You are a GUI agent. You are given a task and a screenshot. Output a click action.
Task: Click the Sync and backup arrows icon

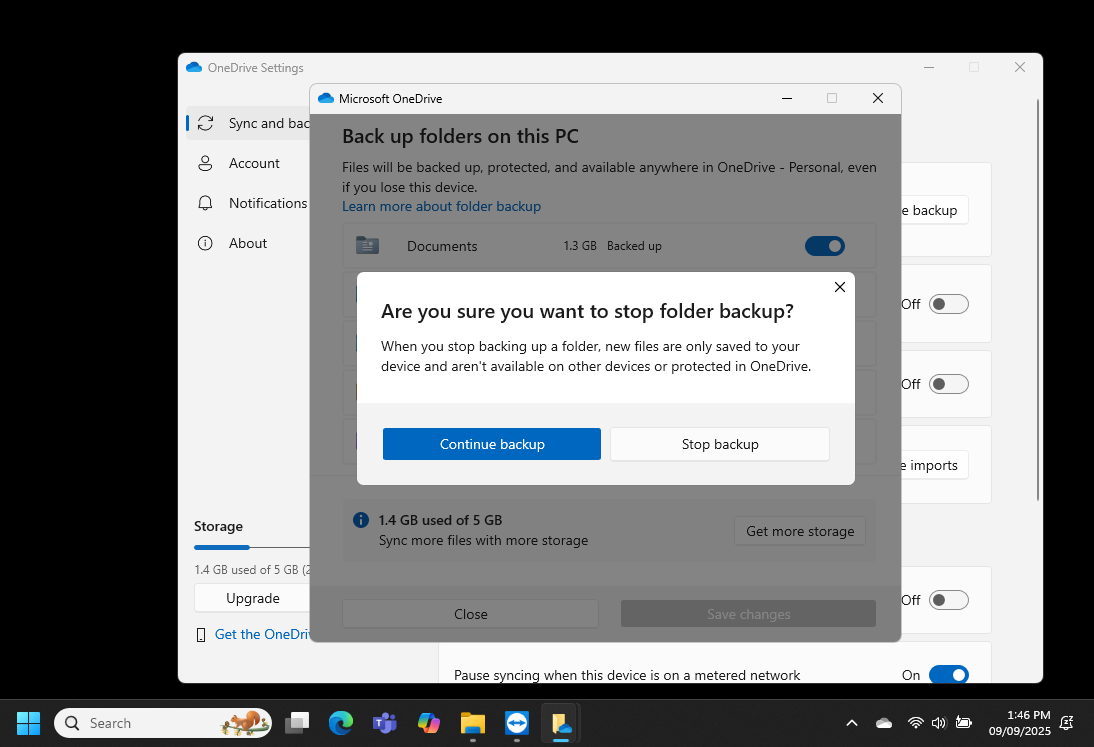pyautogui.click(x=205, y=123)
